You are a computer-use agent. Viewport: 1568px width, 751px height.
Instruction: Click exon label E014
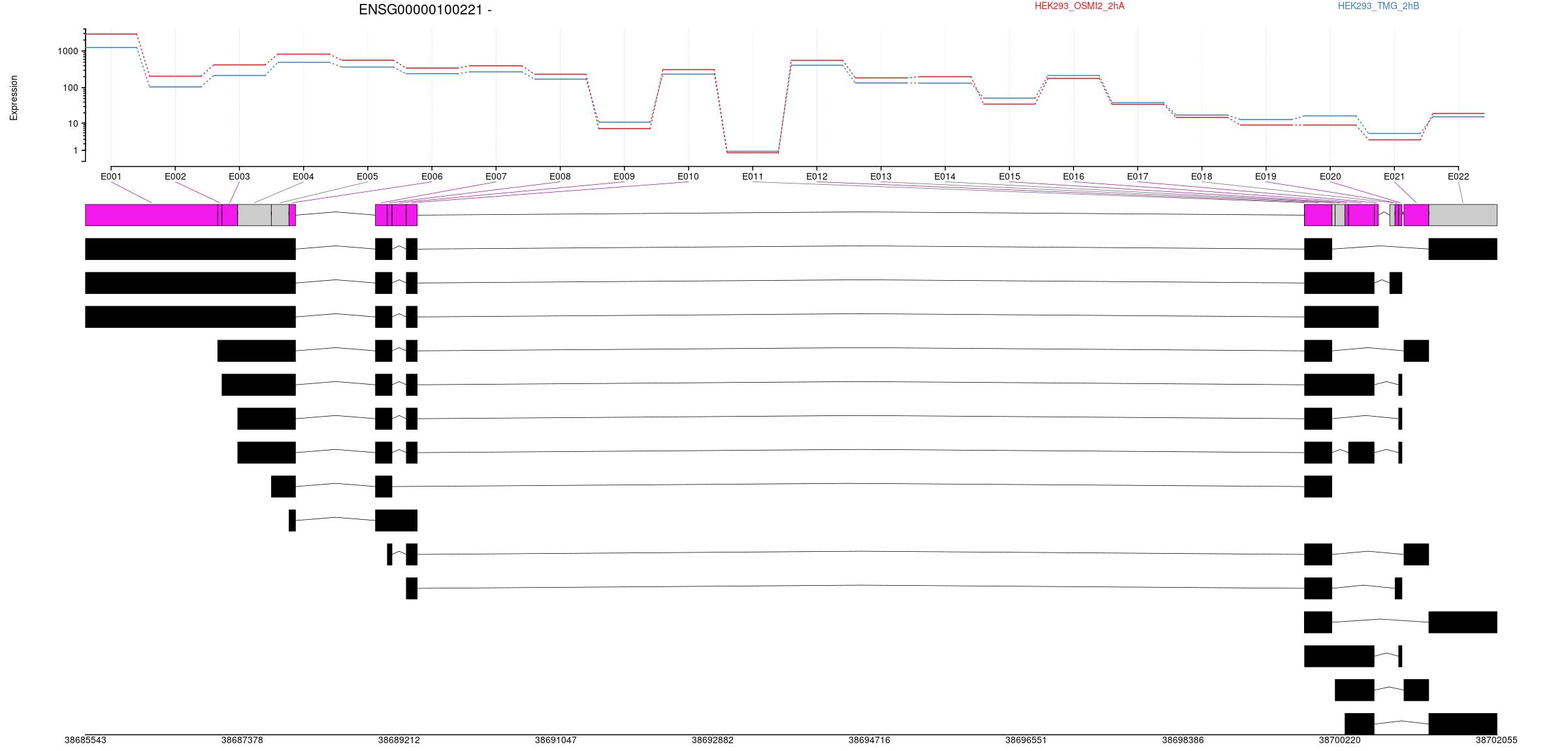(x=945, y=176)
